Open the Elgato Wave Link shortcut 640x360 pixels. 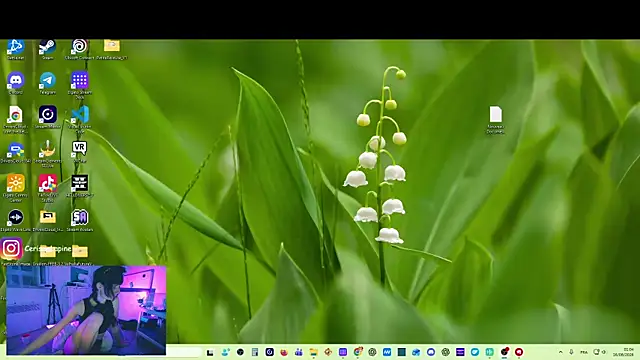pyautogui.click(x=16, y=221)
